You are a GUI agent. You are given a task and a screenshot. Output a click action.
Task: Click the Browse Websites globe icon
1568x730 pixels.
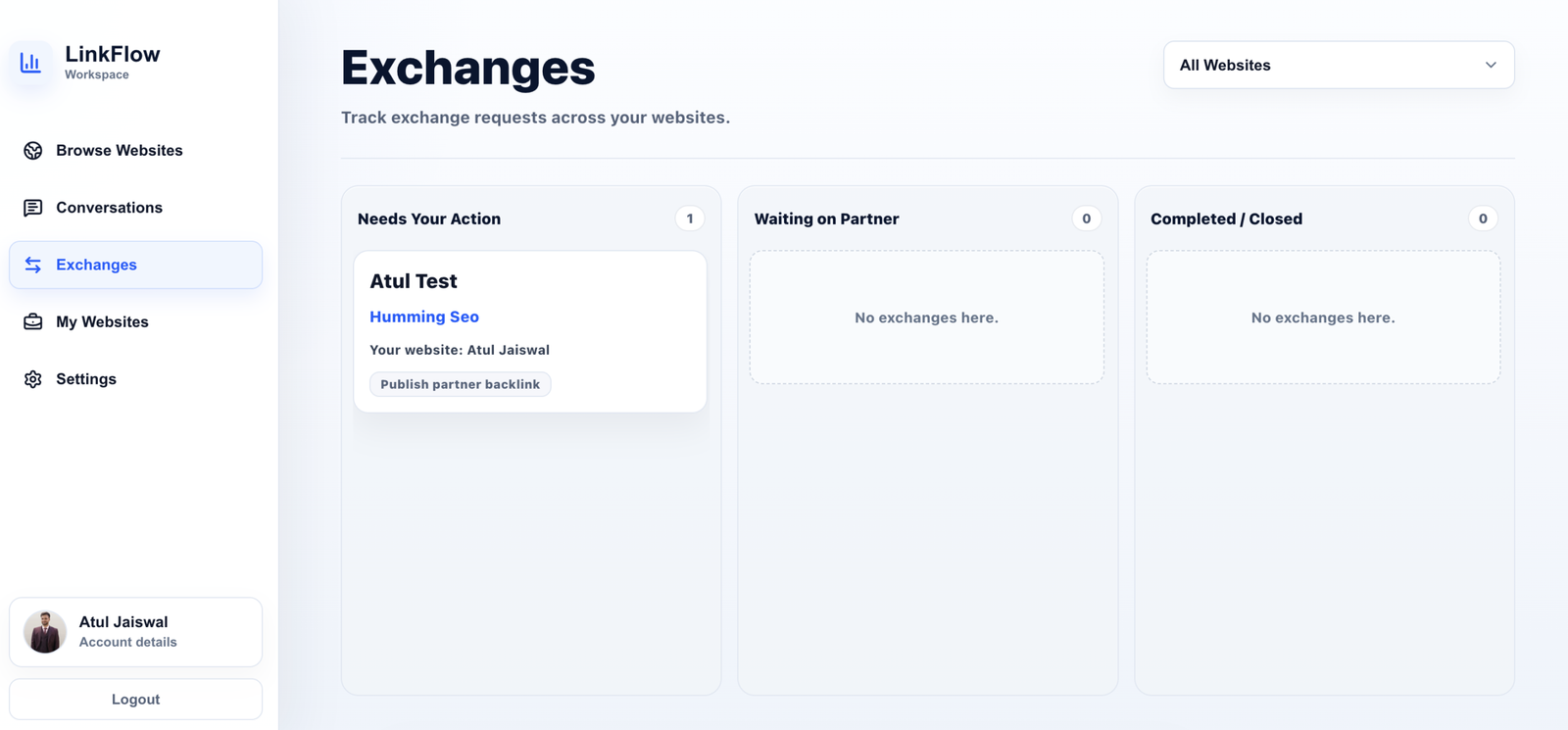pos(33,150)
